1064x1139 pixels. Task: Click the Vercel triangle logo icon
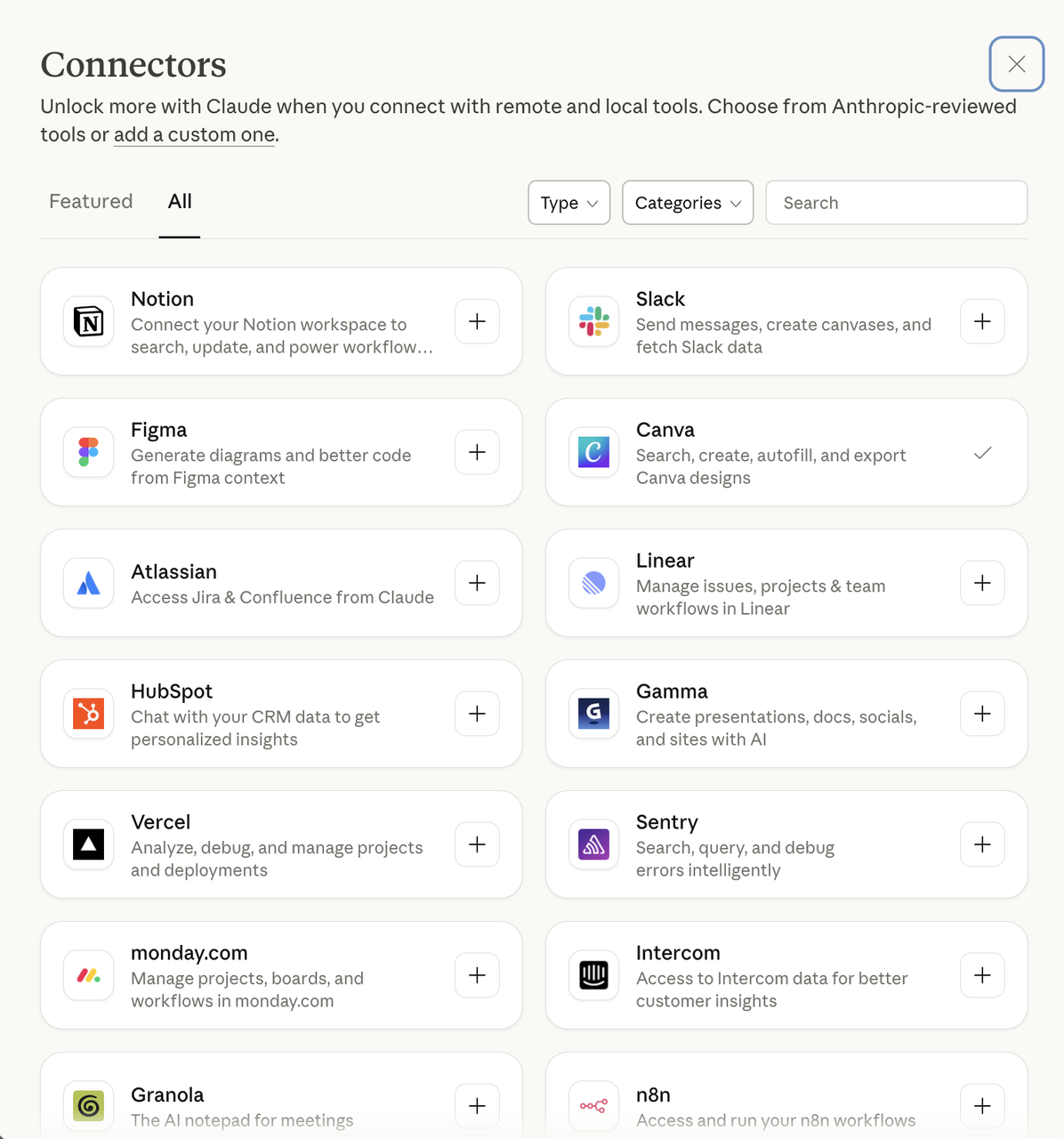click(89, 844)
